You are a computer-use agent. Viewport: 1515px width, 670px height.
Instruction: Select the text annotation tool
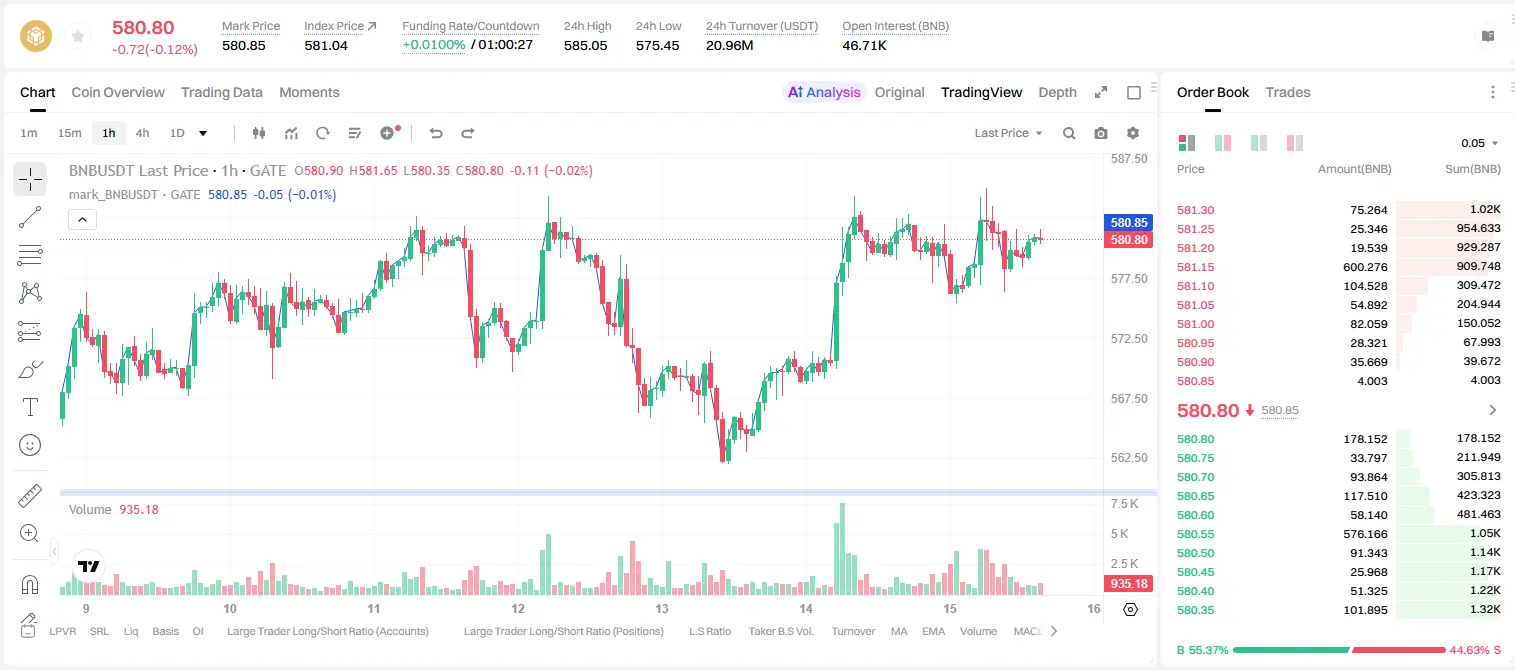[x=30, y=407]
